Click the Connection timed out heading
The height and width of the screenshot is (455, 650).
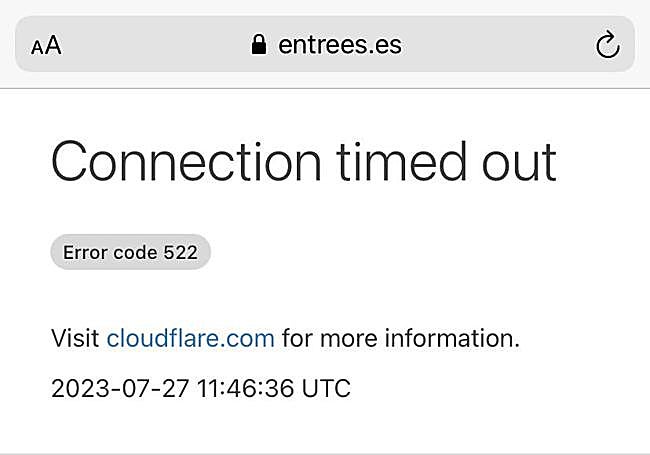click(x=303, y=161)
